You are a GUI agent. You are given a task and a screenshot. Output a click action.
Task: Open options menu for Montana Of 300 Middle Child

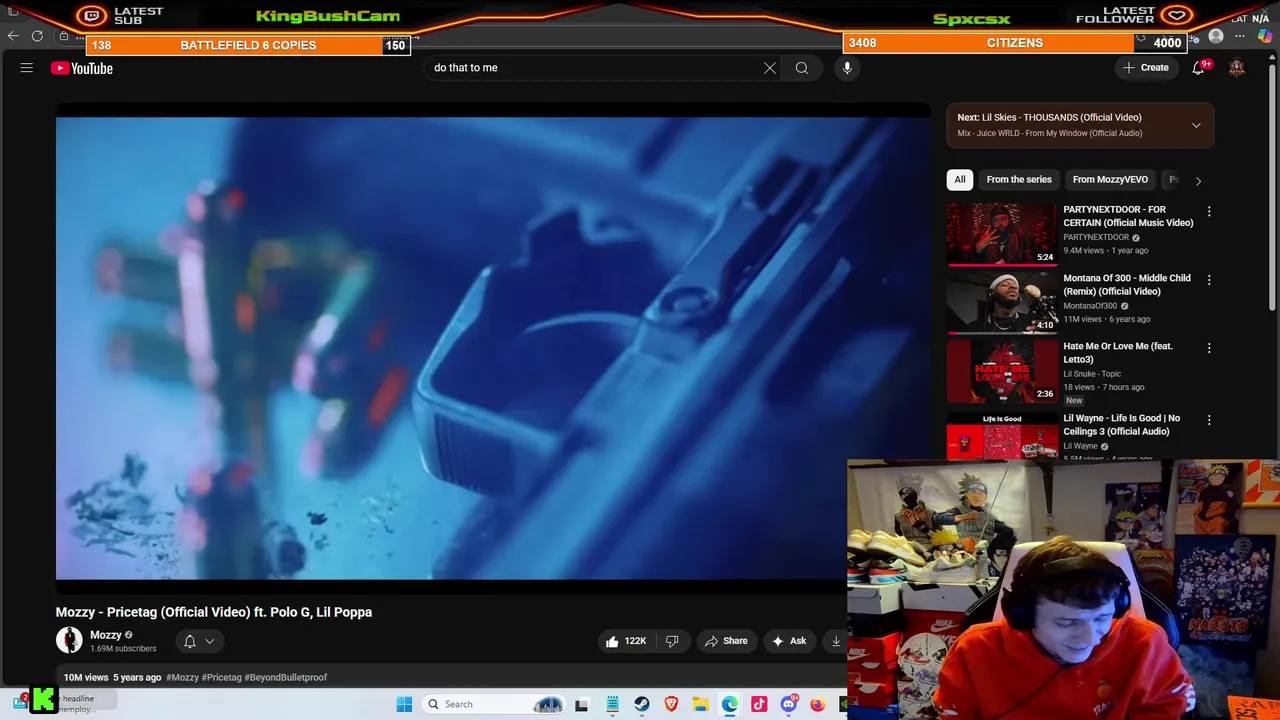click(1209, 280)
